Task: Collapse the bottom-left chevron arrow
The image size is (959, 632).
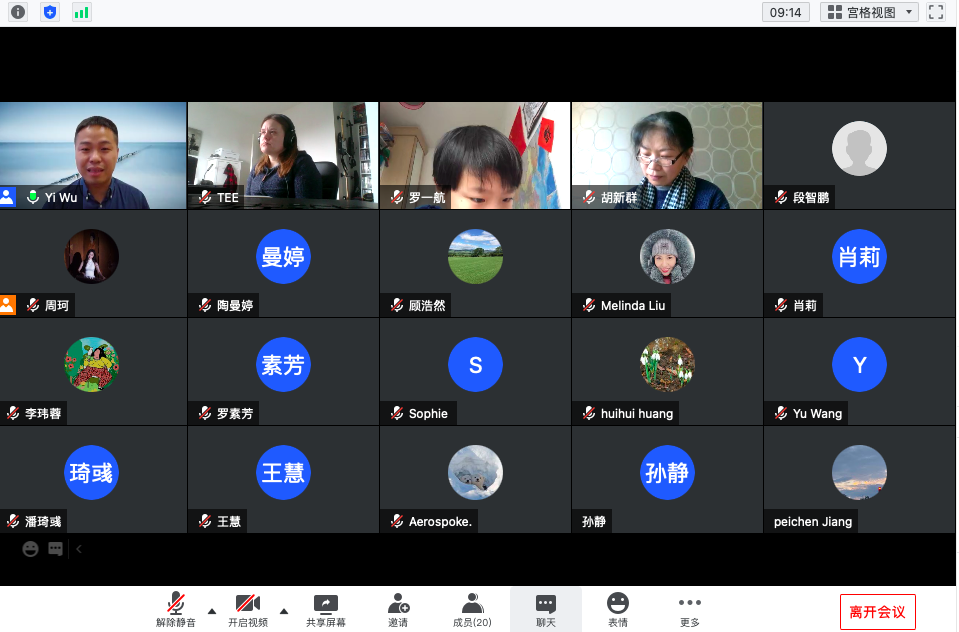Action: click(x=79, y=549)
